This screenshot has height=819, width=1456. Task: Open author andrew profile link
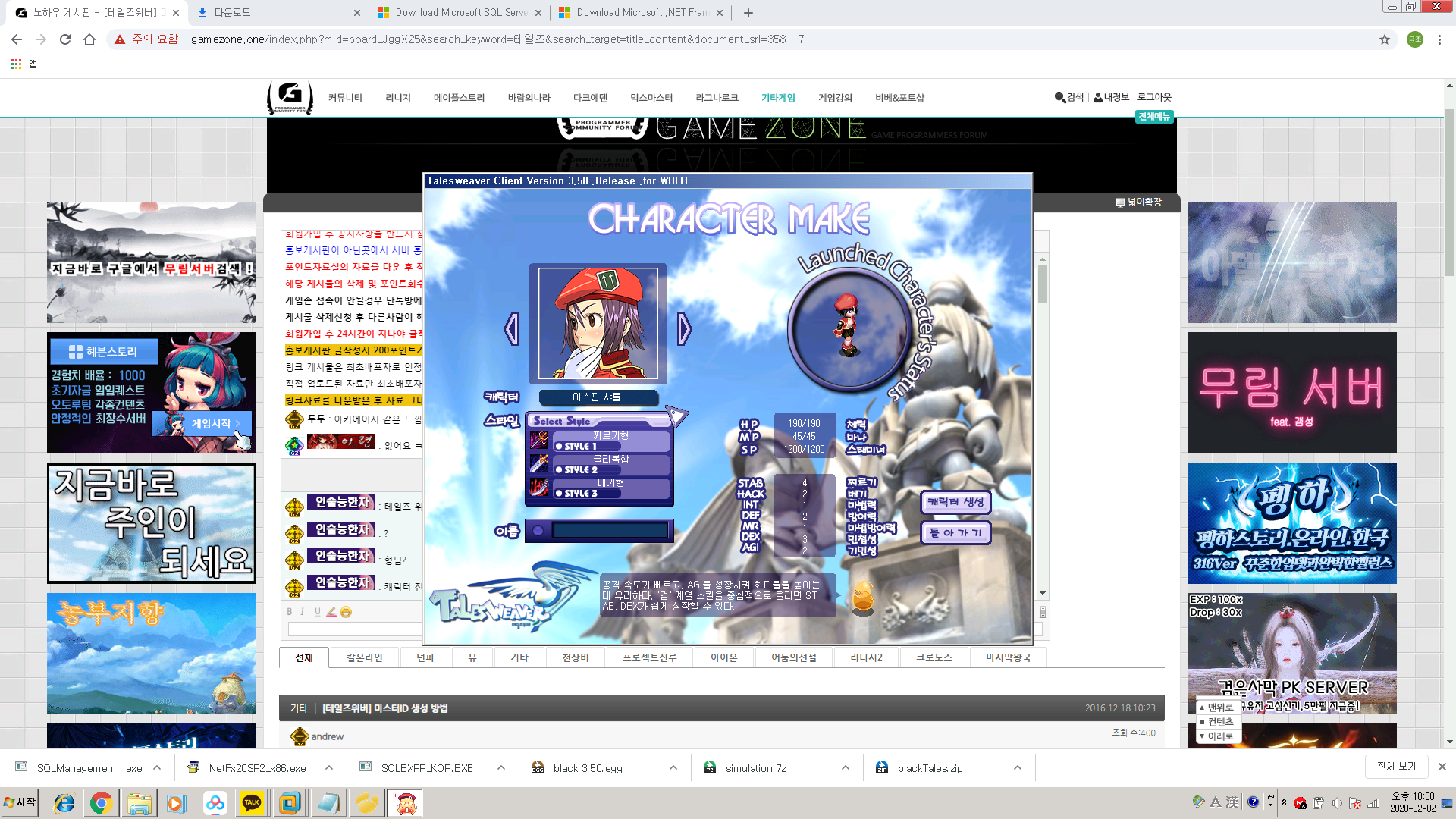[x=327, y=736]
